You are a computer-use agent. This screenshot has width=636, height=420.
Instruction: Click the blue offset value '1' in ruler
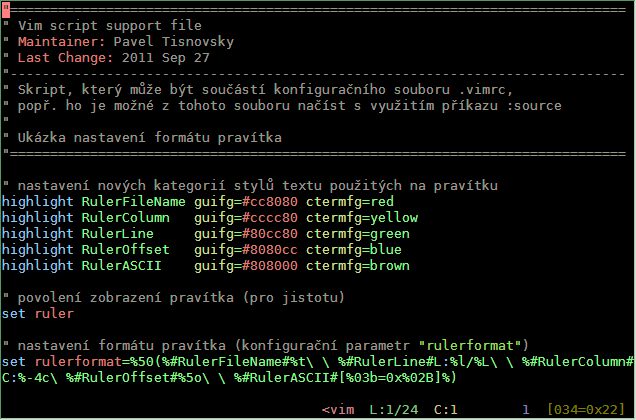pyautogui.click(x=526, y=409)
